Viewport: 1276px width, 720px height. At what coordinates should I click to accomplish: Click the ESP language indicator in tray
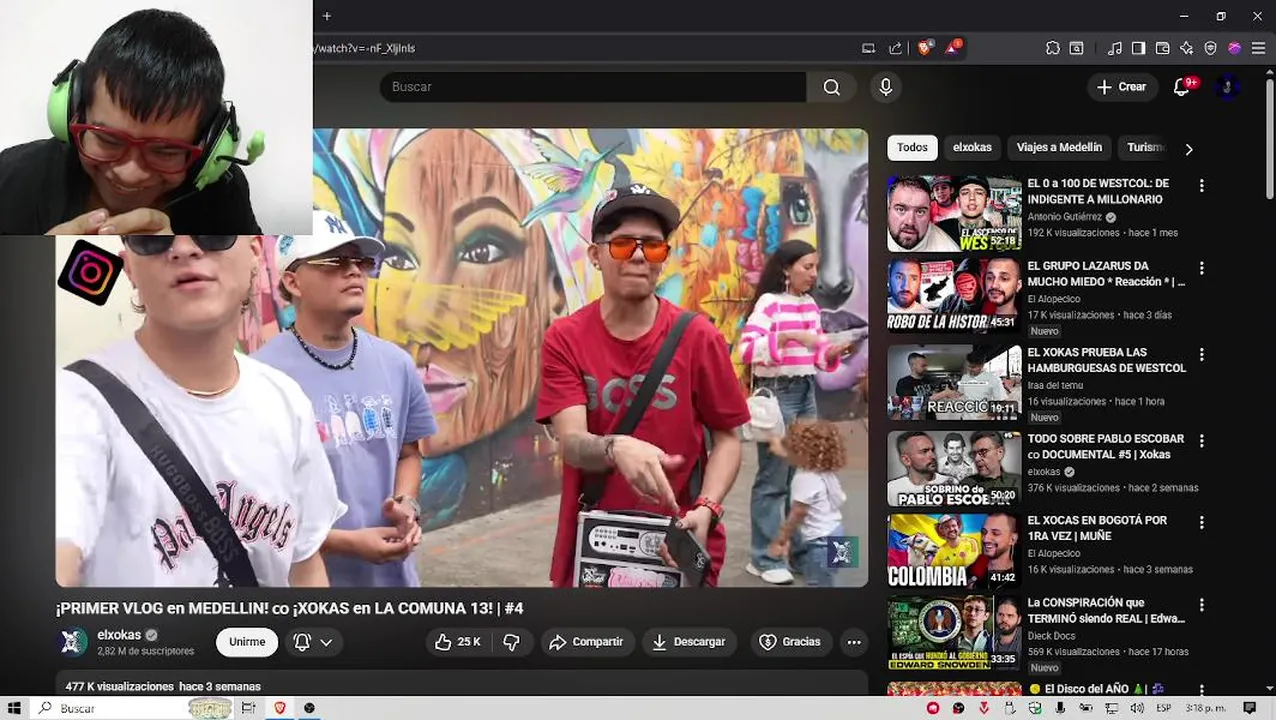pyautogui.click(x=1163, y=708)
